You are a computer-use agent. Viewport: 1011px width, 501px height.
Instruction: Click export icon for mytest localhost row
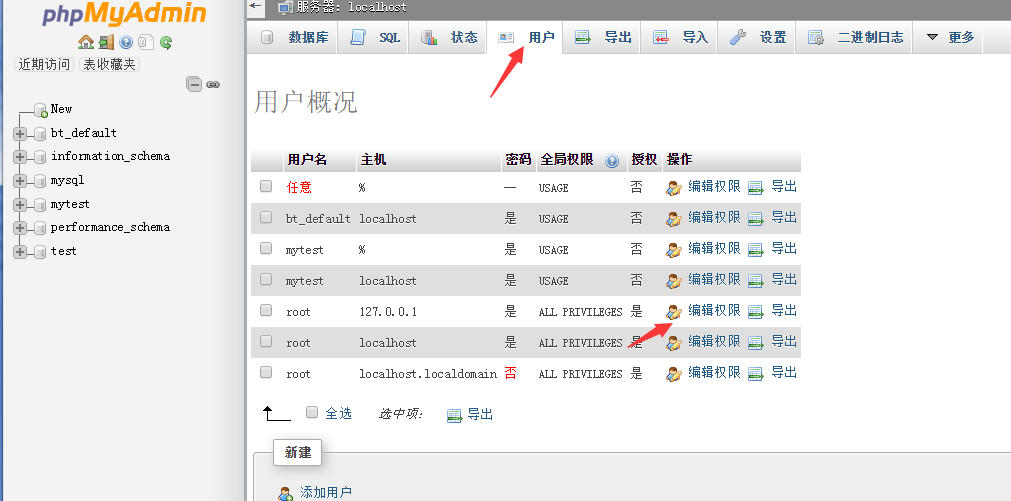click(x=756, y=281)
